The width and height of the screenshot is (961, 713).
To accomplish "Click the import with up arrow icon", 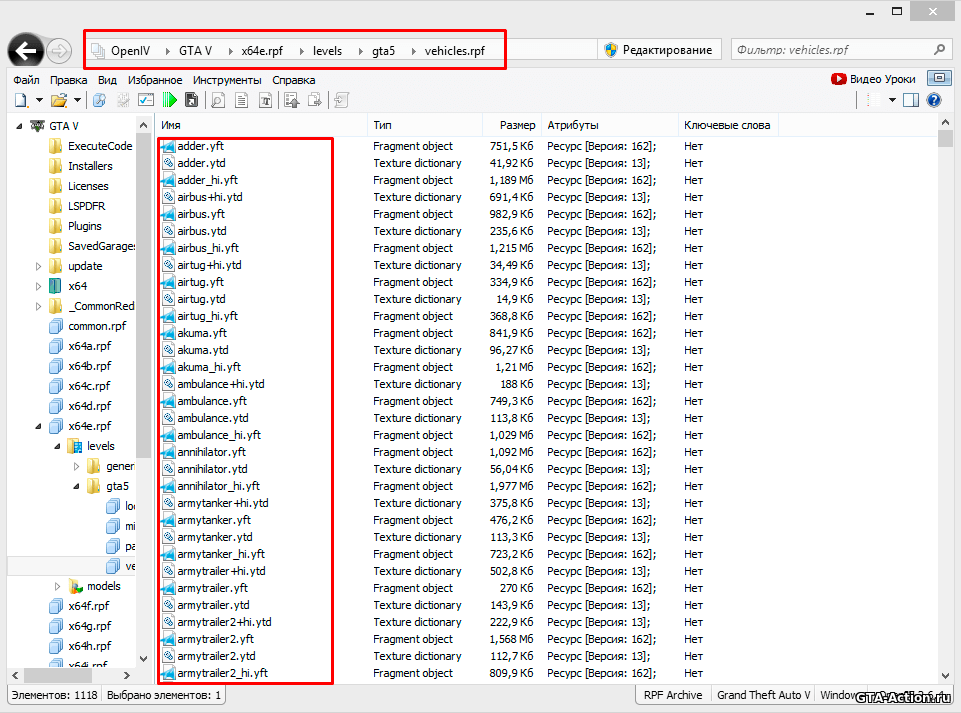I will 292,100.
